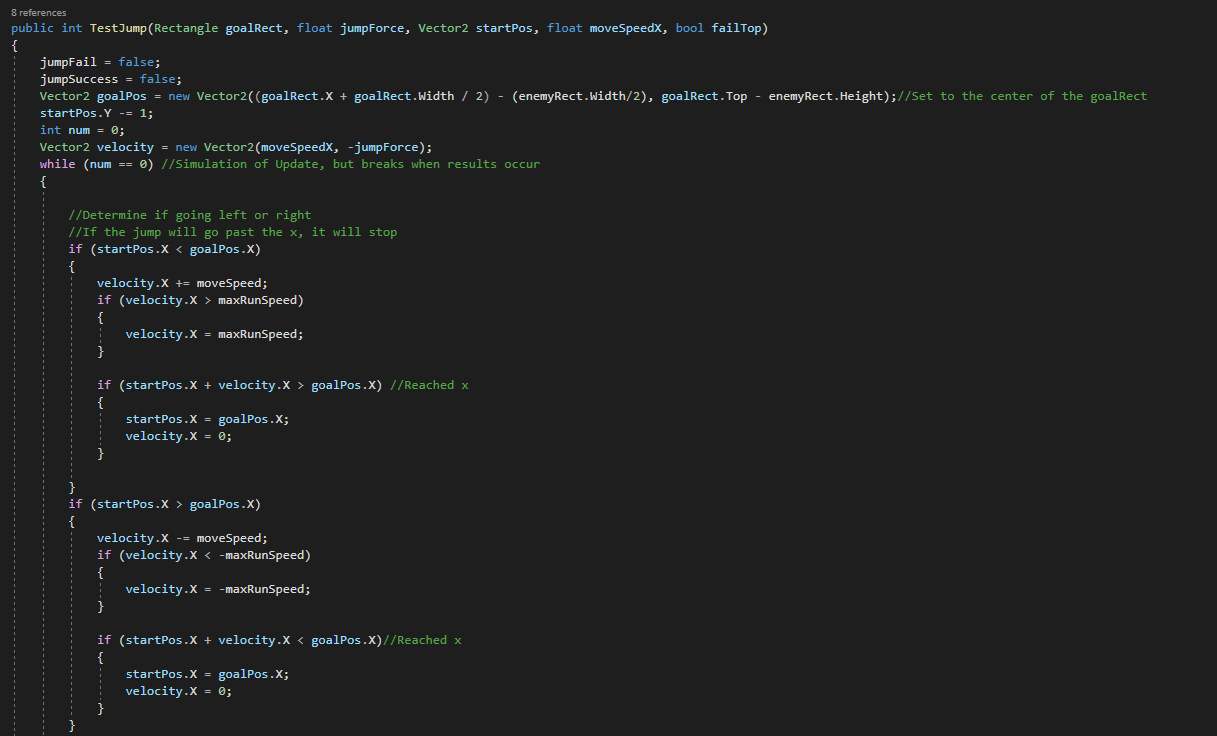This screenshot has height=736, width=1217.
Task: Click the "jumpFail = false;" line
Action: [x=98, y=62]
